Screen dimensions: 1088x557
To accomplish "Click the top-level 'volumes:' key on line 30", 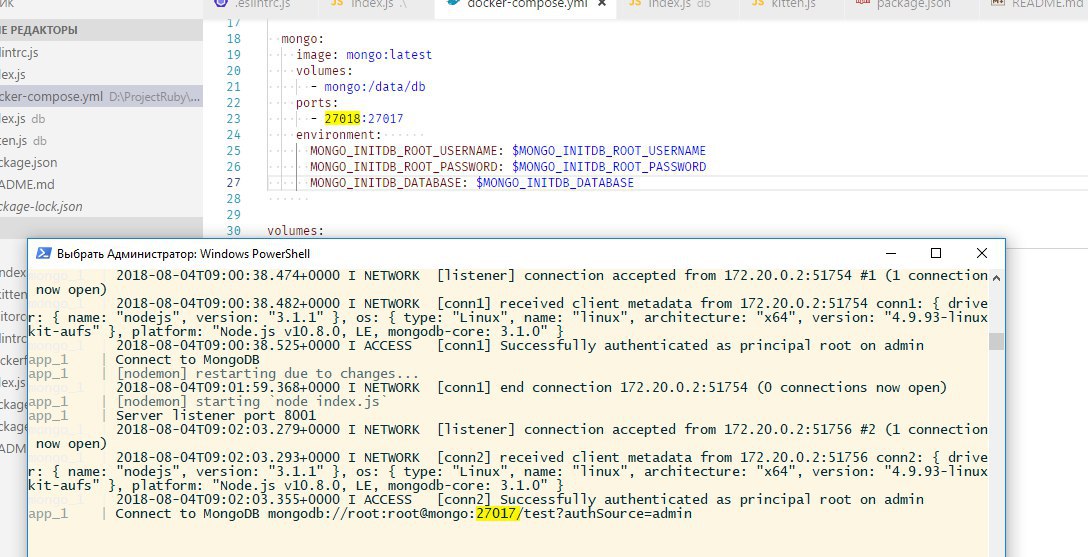I will (296, 230).
